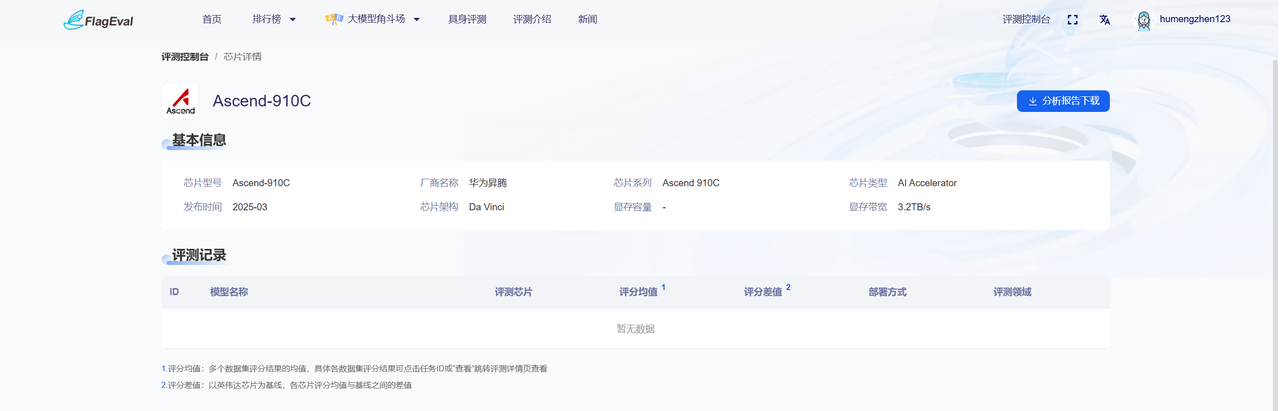
Task: Click the manufacturer value 华为昇腾
Action: (x=488, y=183)
